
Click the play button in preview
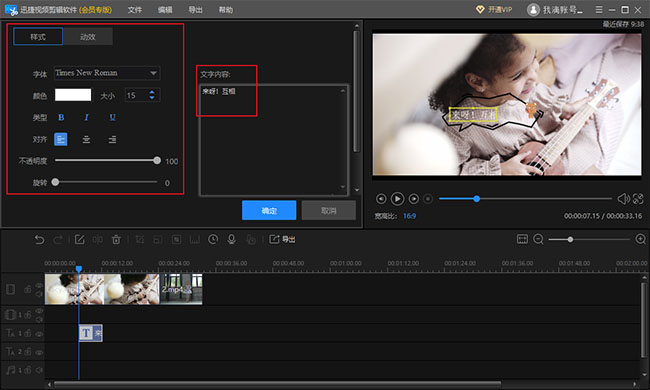click(x=397, y=199)
